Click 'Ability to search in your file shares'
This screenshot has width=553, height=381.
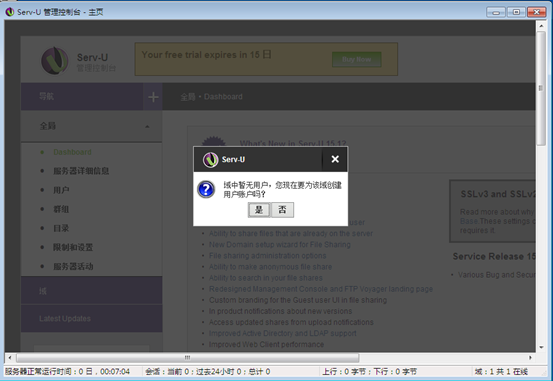(266, 278)
